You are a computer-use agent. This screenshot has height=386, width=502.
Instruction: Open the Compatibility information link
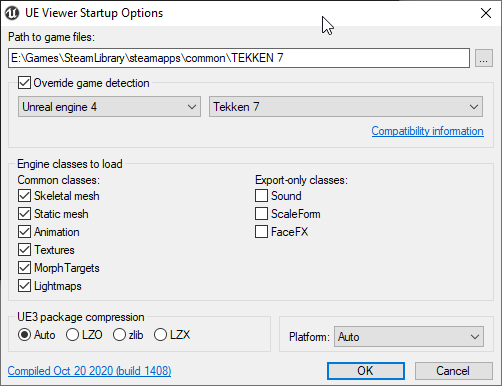pyautogui.click(x=427, y=131)
